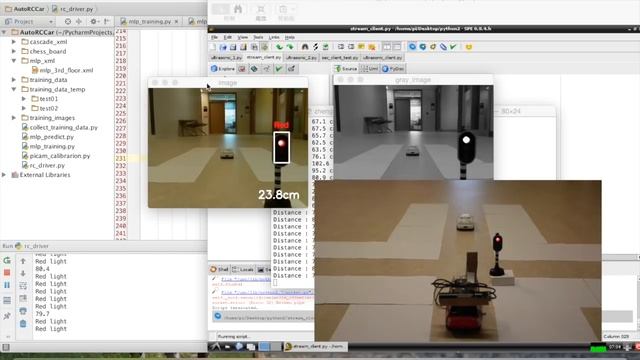640x360 pixels.
Task: Click the up-arrow in Run console
Action: [x=23, y=261]
